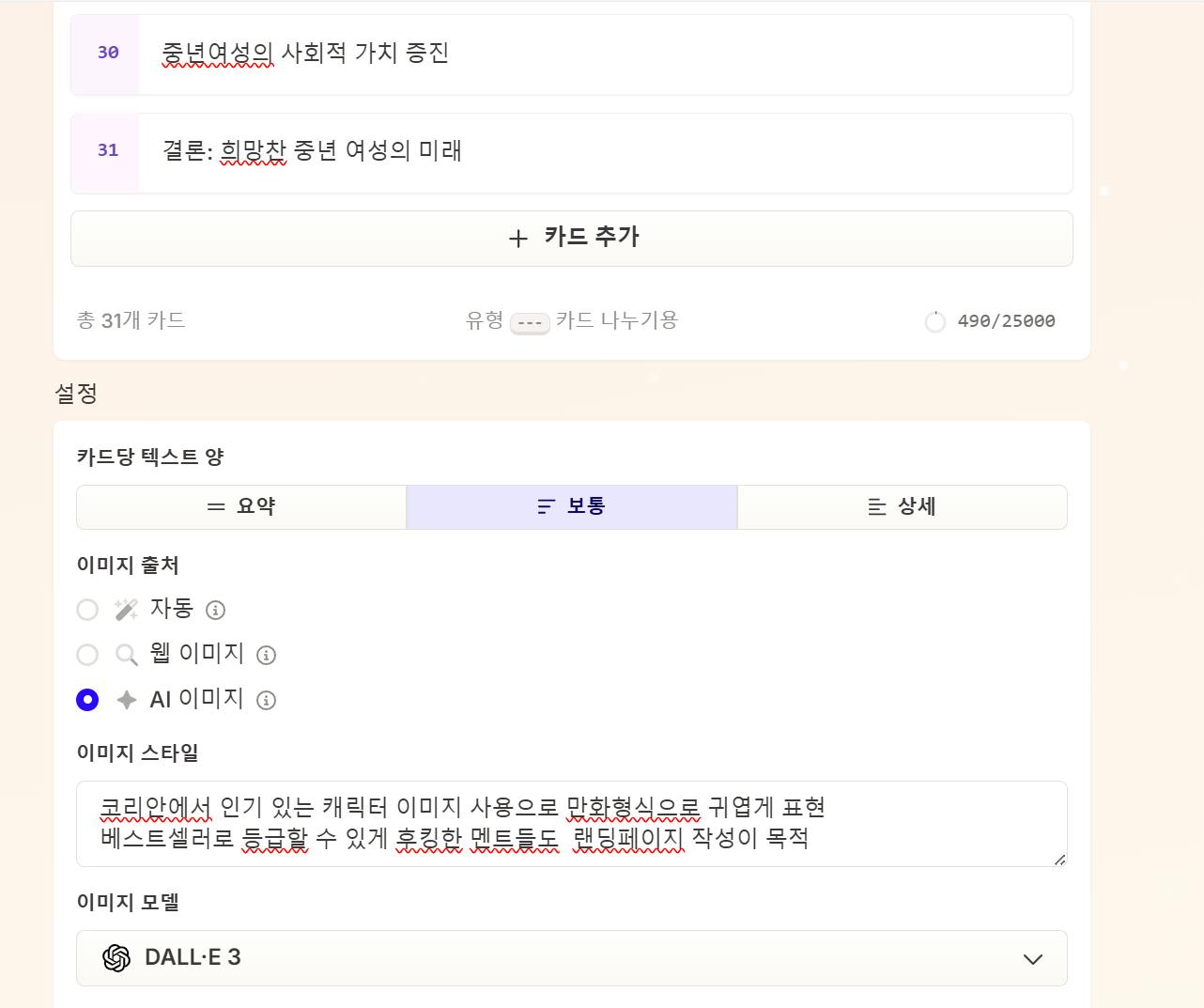1204x1008 pixels.
Task: Open the DALL·E 3 image model dropdown
Action: 571,958
